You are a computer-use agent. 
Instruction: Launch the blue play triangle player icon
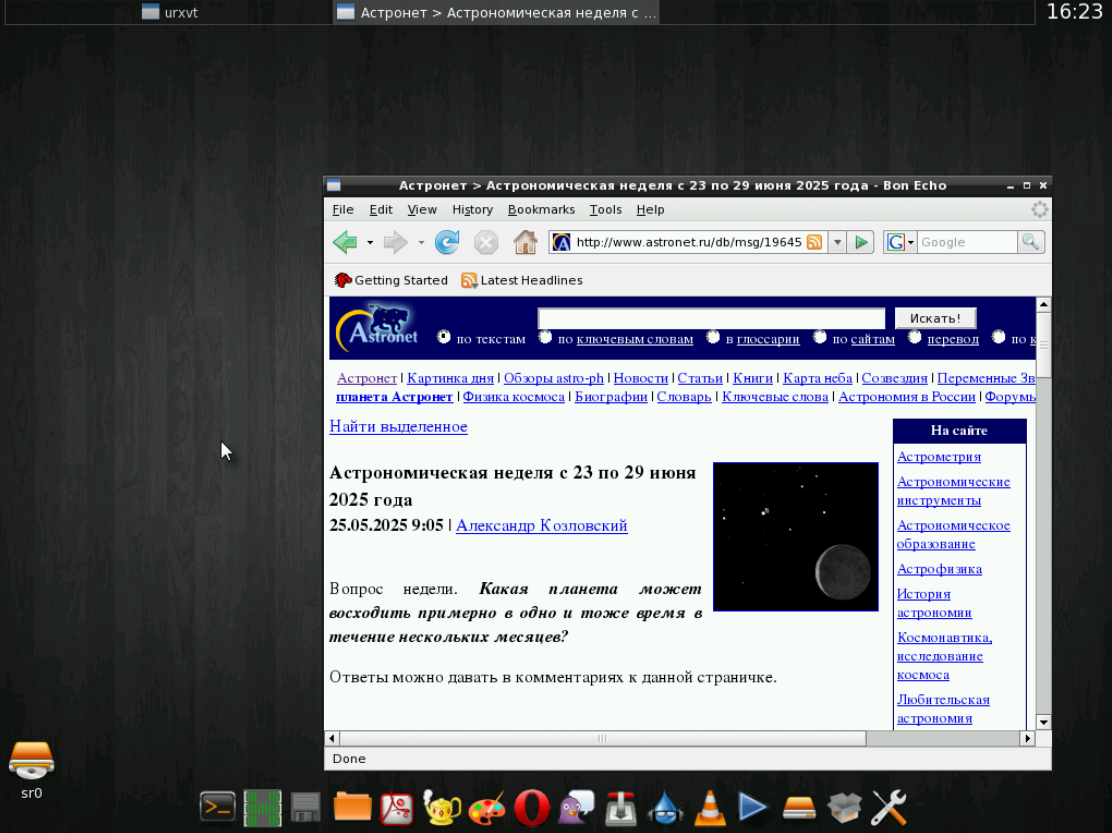(x=752, y=807)
